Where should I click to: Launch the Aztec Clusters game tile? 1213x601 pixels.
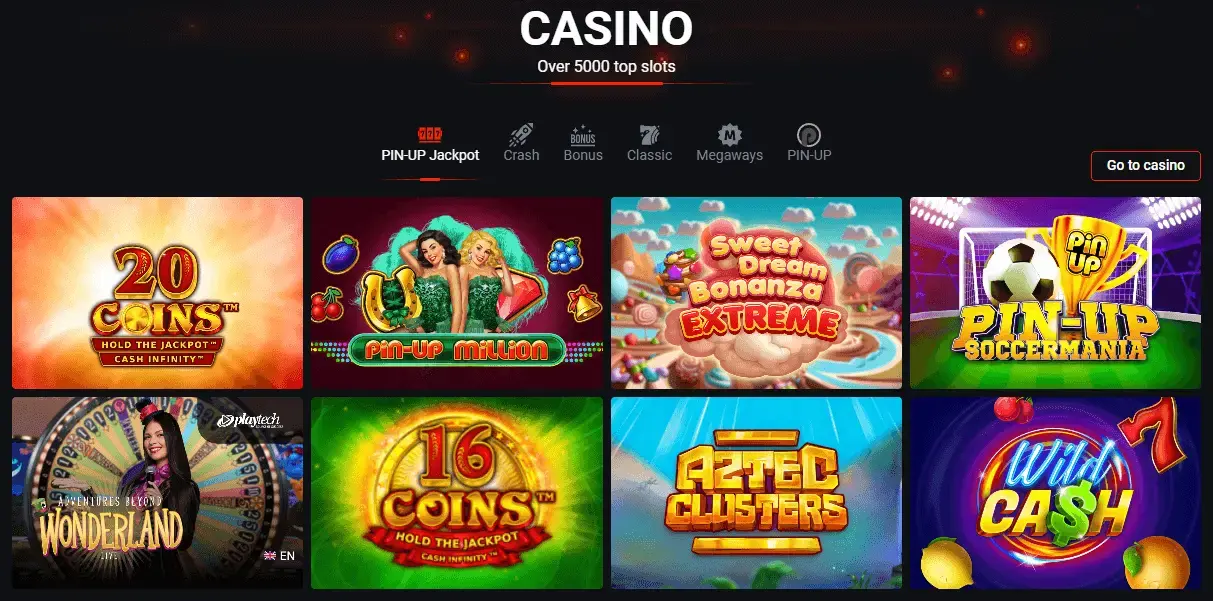pos(756,493)
